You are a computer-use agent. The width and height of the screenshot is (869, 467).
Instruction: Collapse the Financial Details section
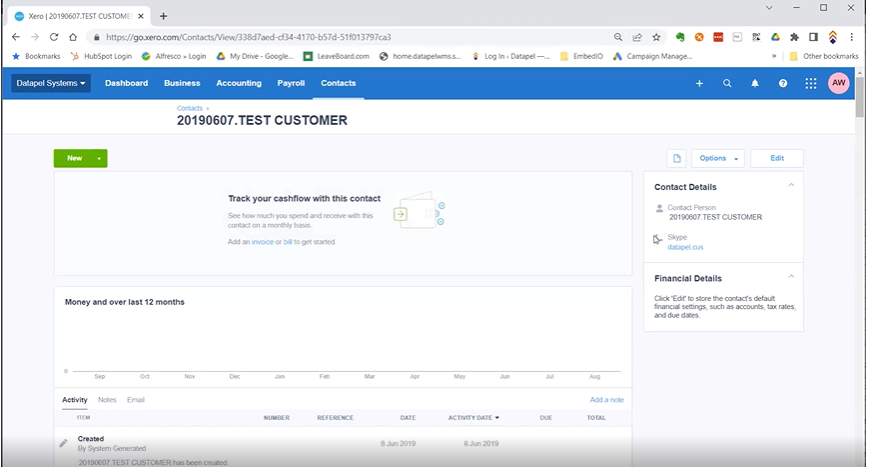pyautogui.click(x=791, y=276)
